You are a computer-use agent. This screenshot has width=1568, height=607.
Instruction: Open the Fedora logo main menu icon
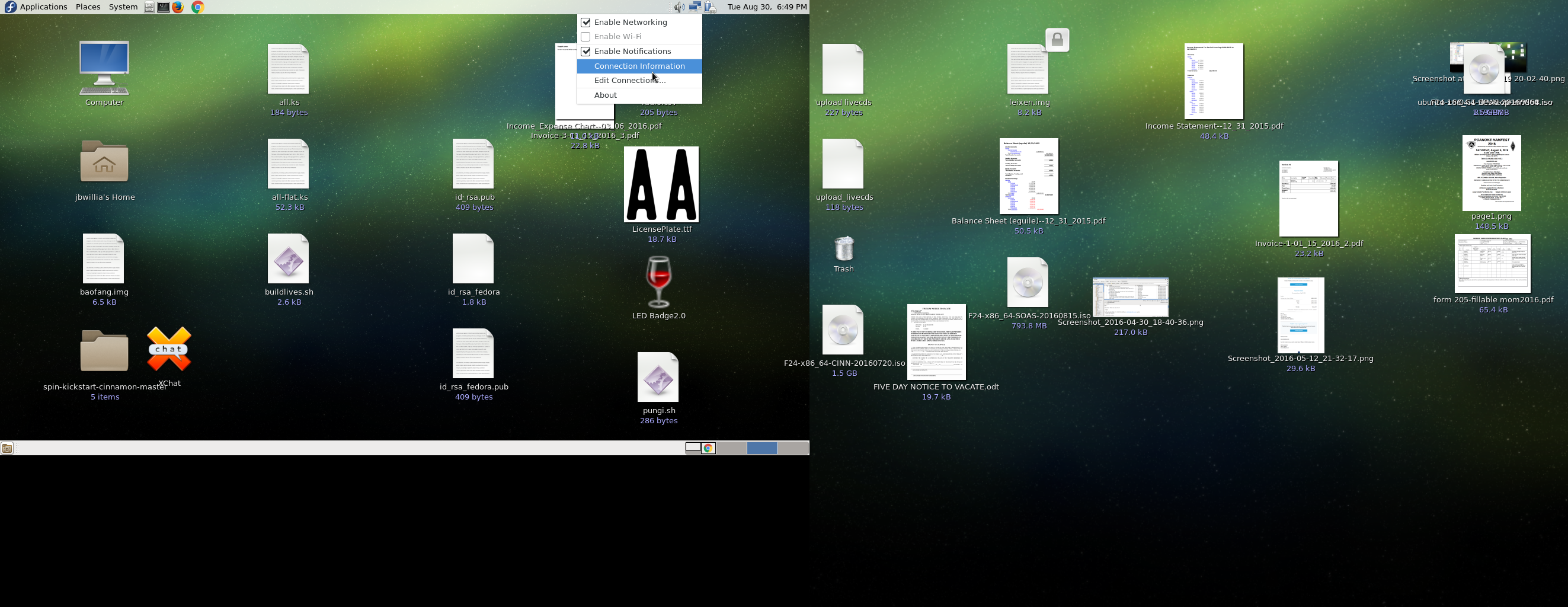10,7
